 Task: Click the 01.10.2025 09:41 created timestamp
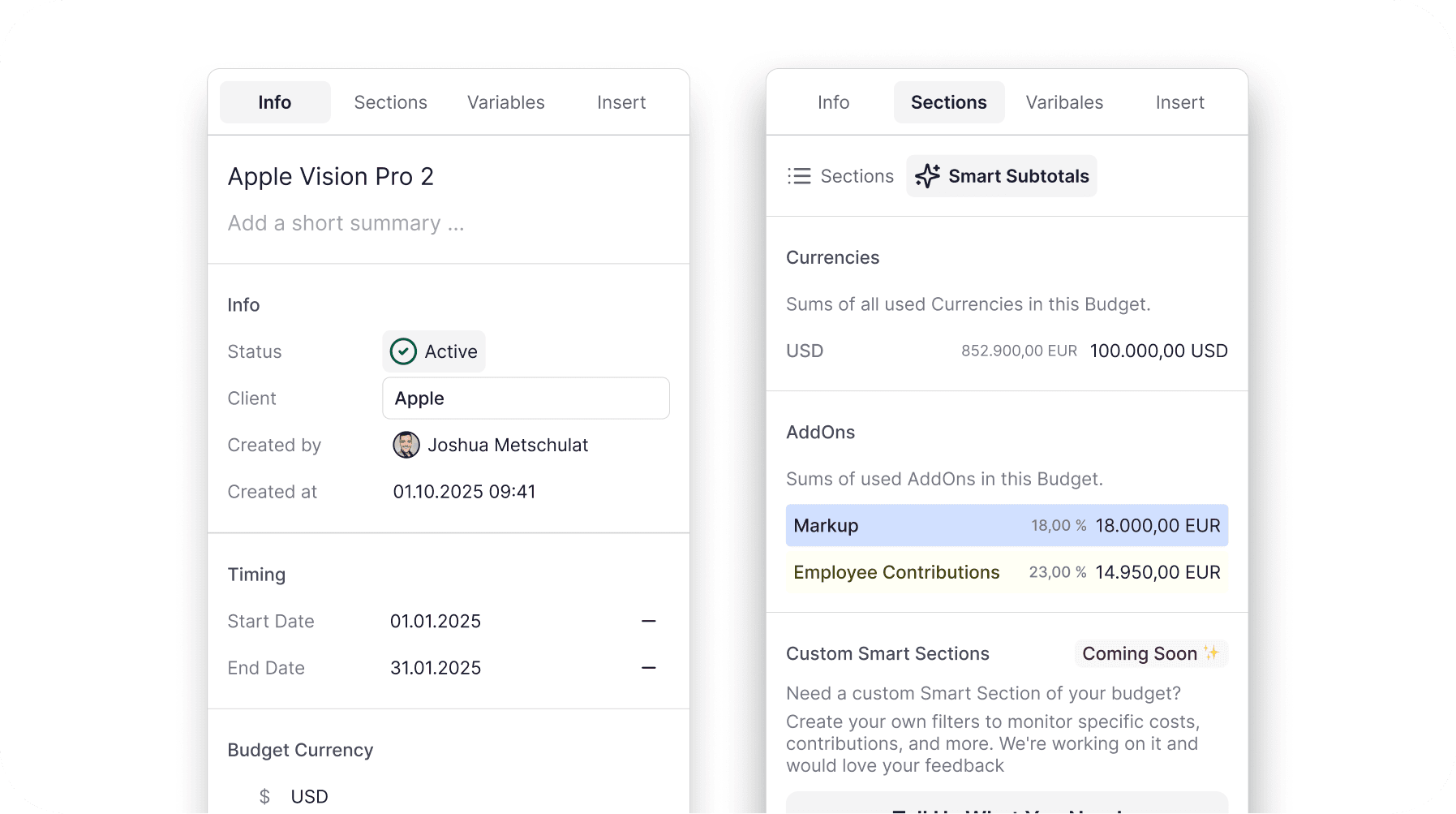click(x=464, y=492)
